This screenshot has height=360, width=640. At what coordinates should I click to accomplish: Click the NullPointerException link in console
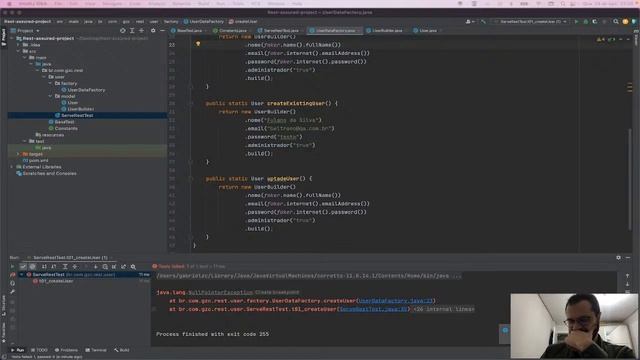point(220,292)
